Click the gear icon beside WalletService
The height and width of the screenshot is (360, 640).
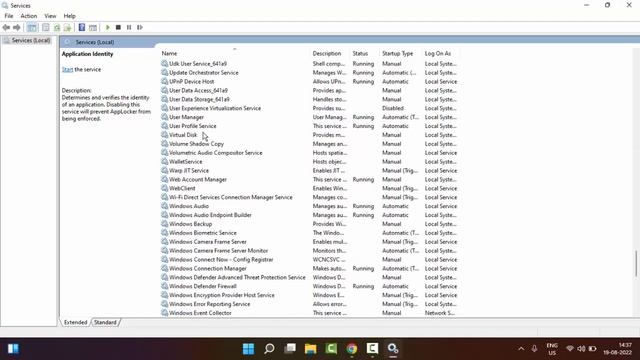pyautogui.click(x=164, y=162)
